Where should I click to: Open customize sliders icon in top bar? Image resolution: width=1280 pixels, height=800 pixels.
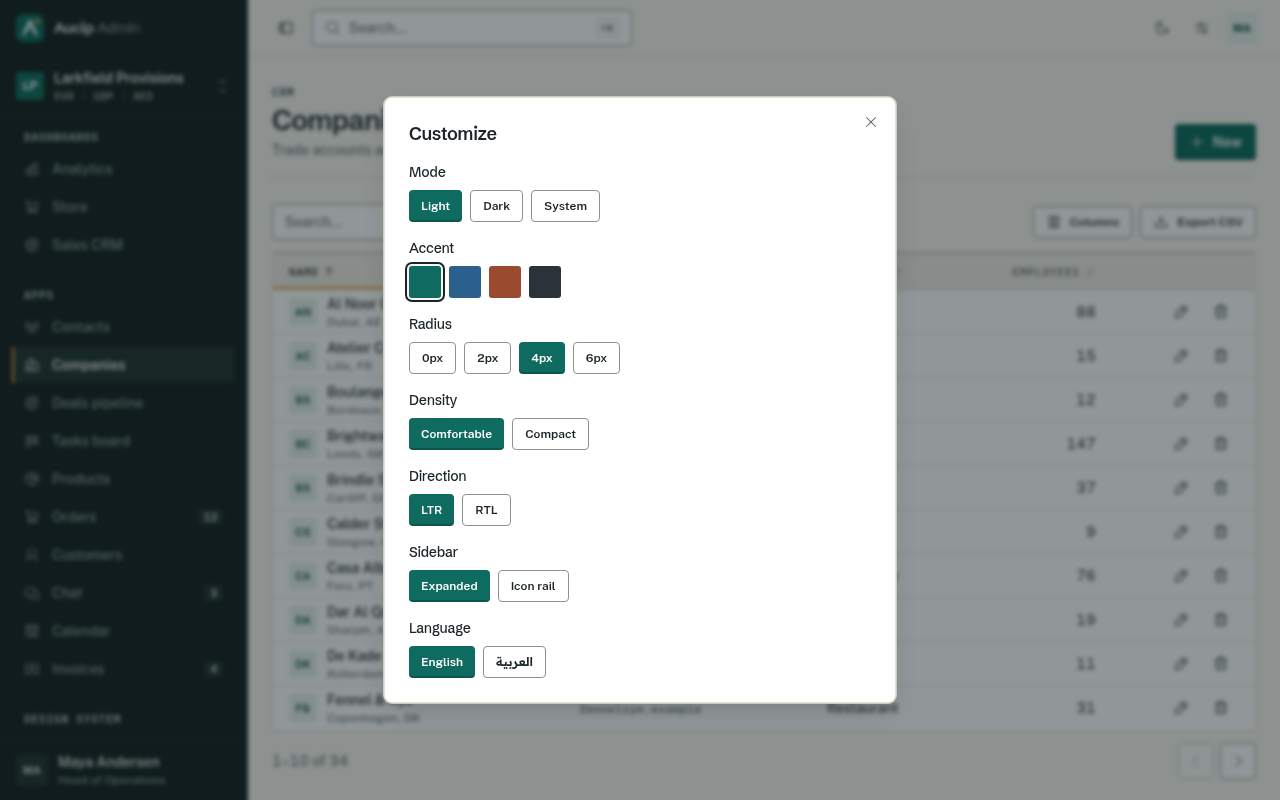point(1202,28)
